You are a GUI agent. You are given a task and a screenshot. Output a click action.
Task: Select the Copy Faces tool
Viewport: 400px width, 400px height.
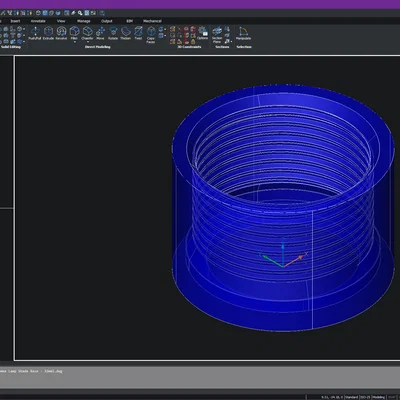coord(151,35)
